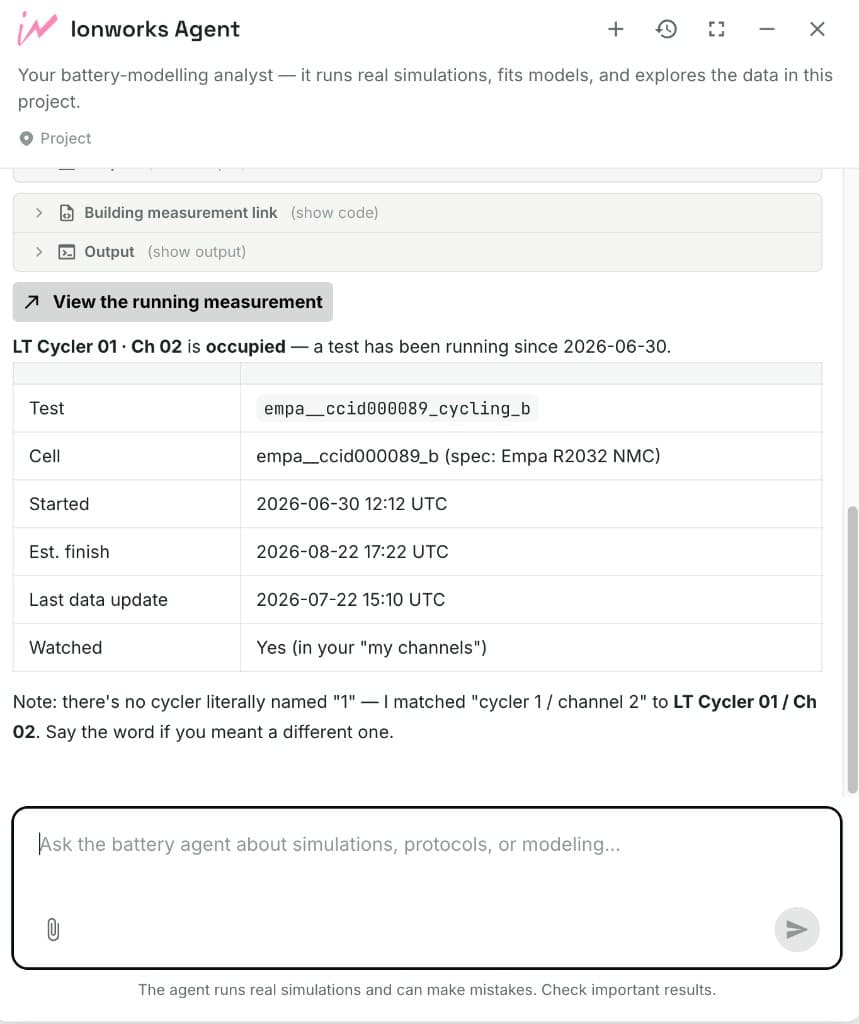
Task: Minimize the Ionworks Agent panel
Action: pyautogui.click(x=767, y=29)
